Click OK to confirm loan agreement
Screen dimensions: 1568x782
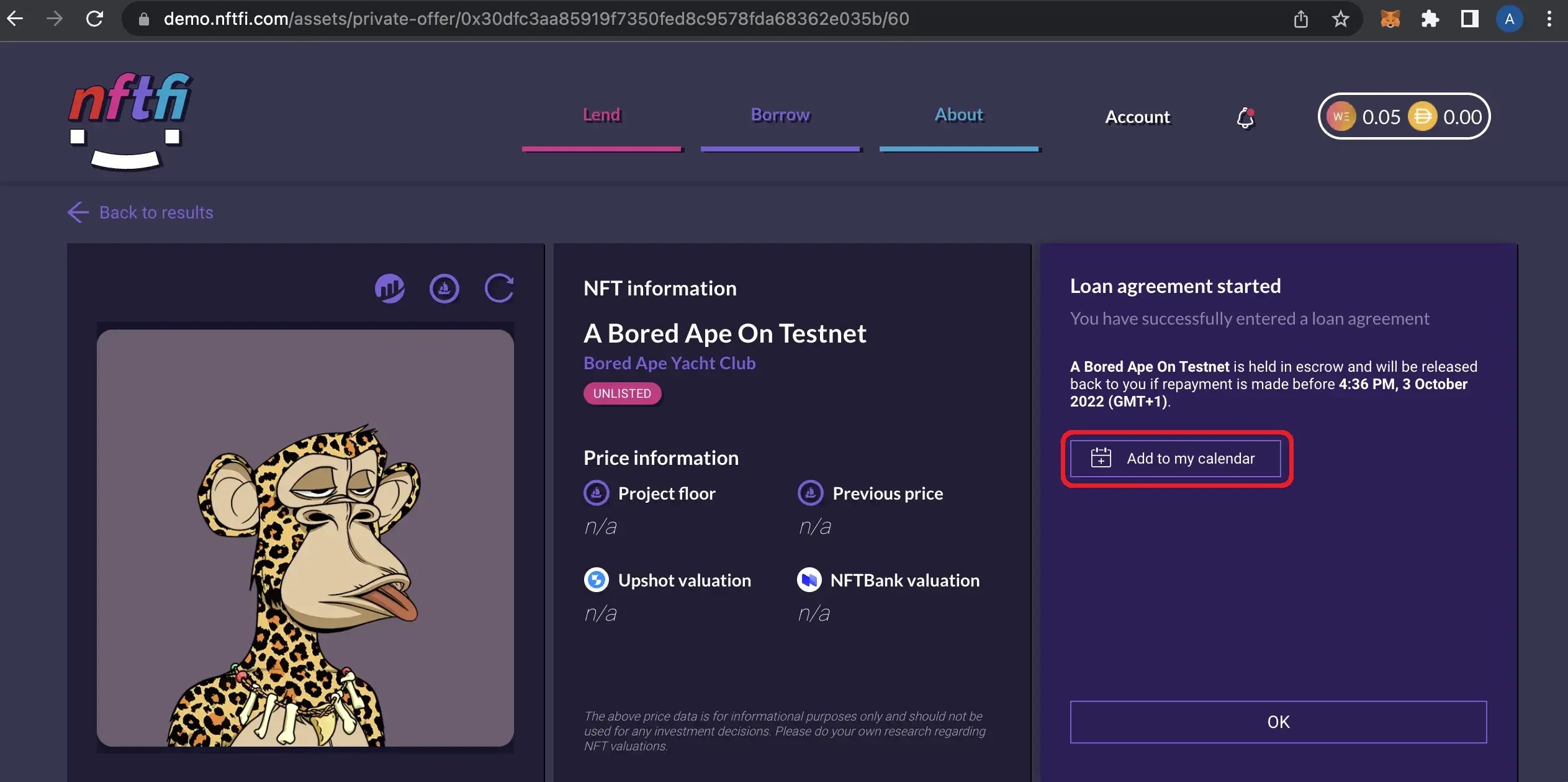pos(1278,722)
